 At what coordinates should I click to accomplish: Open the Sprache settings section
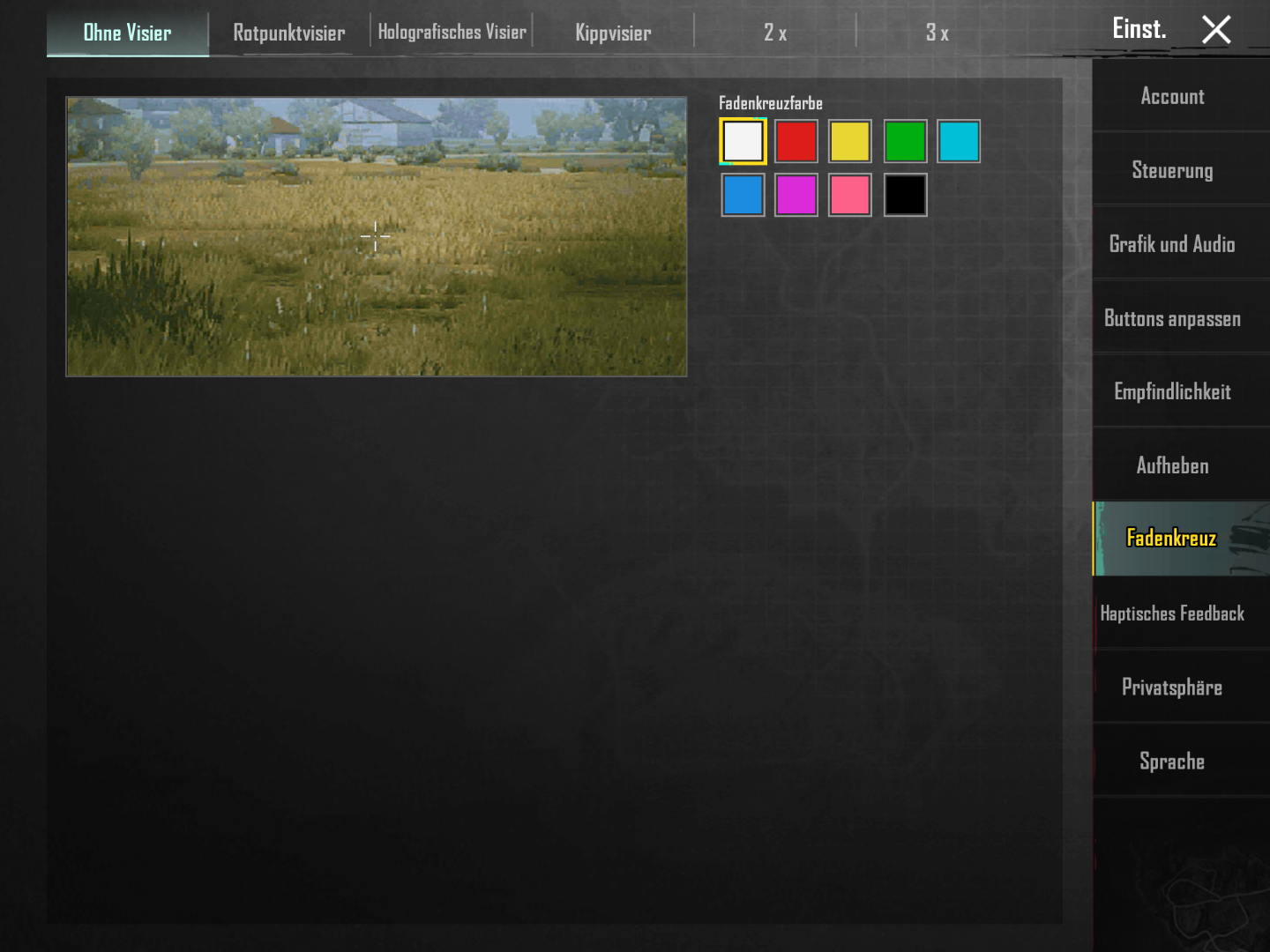[1172, 761]
